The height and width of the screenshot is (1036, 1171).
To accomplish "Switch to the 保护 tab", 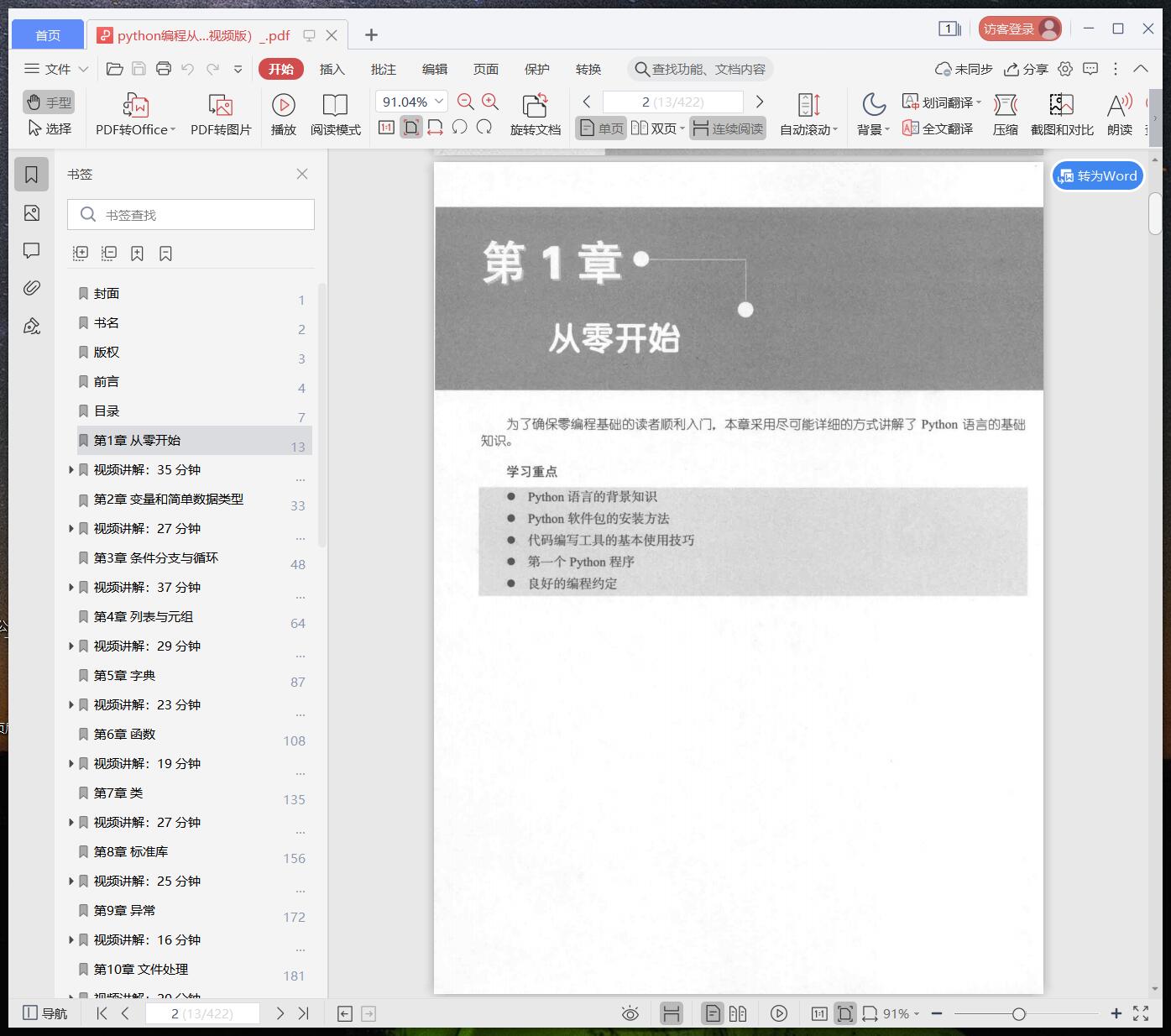I will click(537, 69).
